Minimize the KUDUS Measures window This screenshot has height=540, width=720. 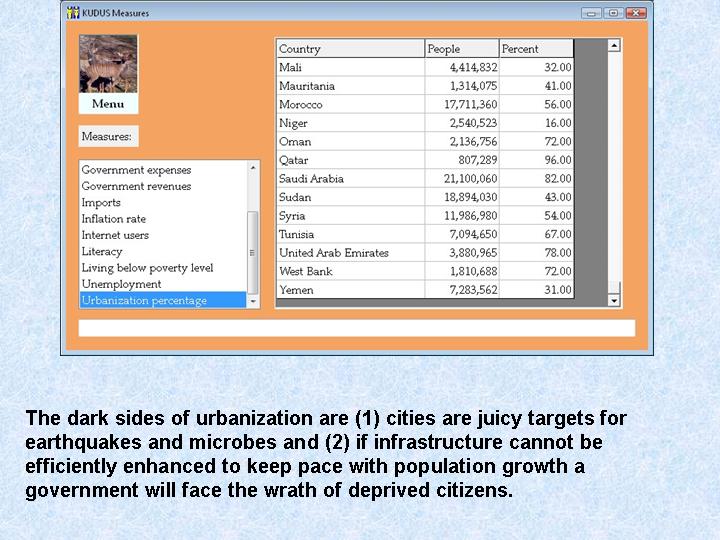(x=591, y=13)
